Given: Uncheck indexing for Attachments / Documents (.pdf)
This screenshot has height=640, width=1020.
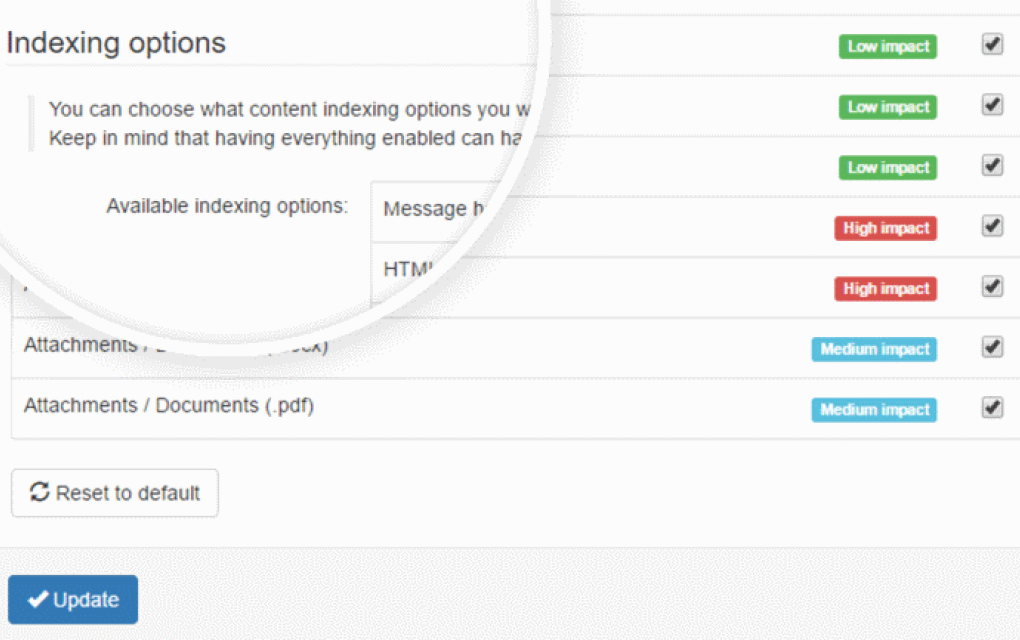Looking at the screenshot, I should click(991, 406).
